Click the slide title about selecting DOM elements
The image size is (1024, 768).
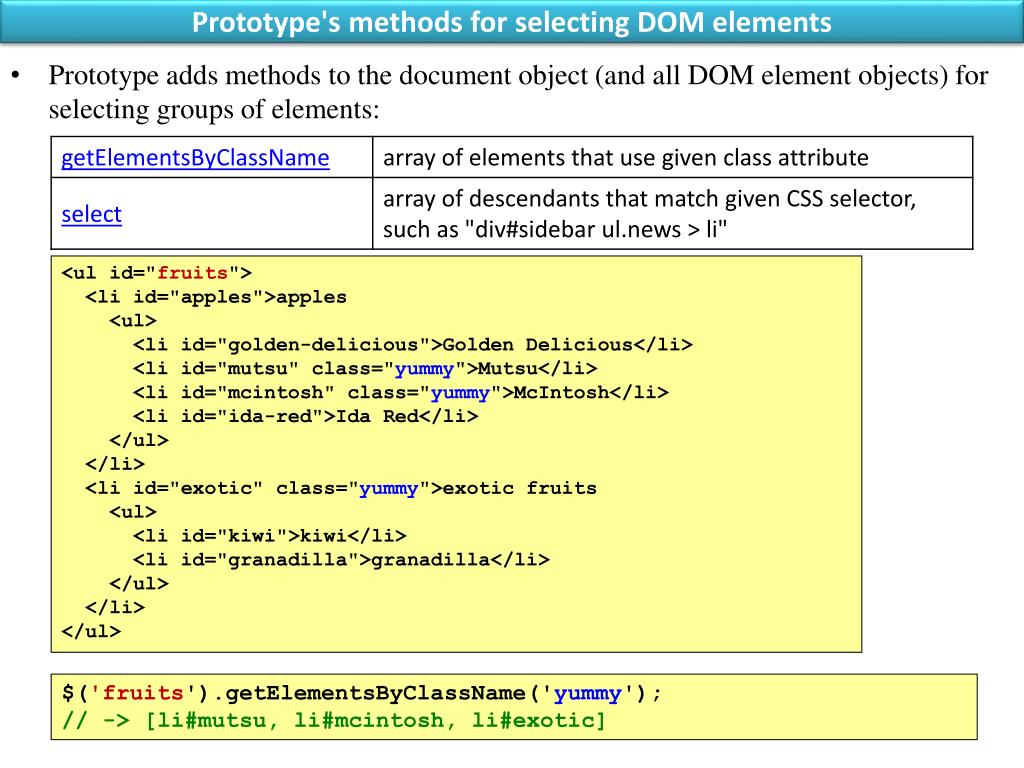tap(511, 22)
